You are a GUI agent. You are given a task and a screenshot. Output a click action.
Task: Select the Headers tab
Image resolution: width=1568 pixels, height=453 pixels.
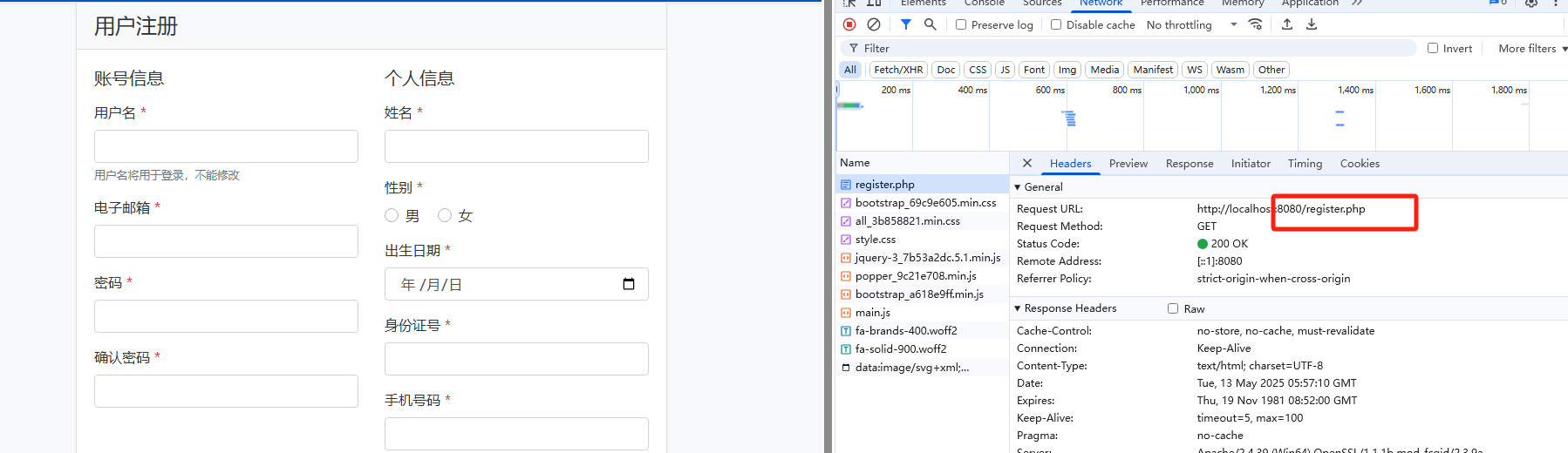(x=1070, y=163)
